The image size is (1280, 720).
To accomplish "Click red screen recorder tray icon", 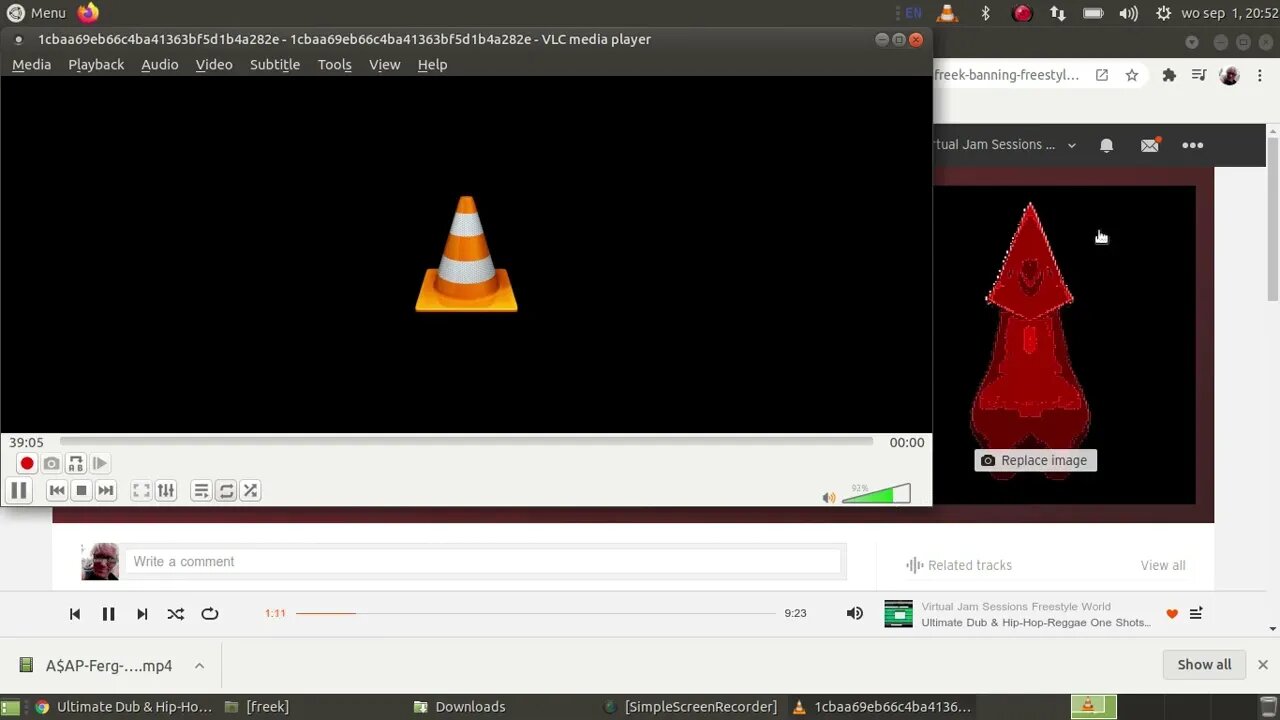I will (x=1022, y=13).
